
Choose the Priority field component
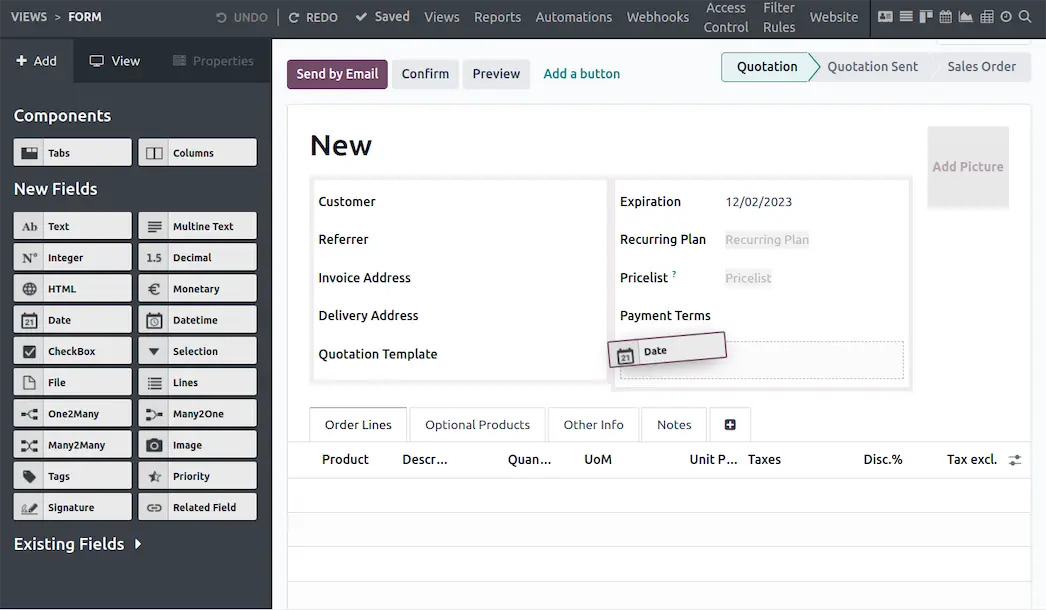click(x=197, y=475)
